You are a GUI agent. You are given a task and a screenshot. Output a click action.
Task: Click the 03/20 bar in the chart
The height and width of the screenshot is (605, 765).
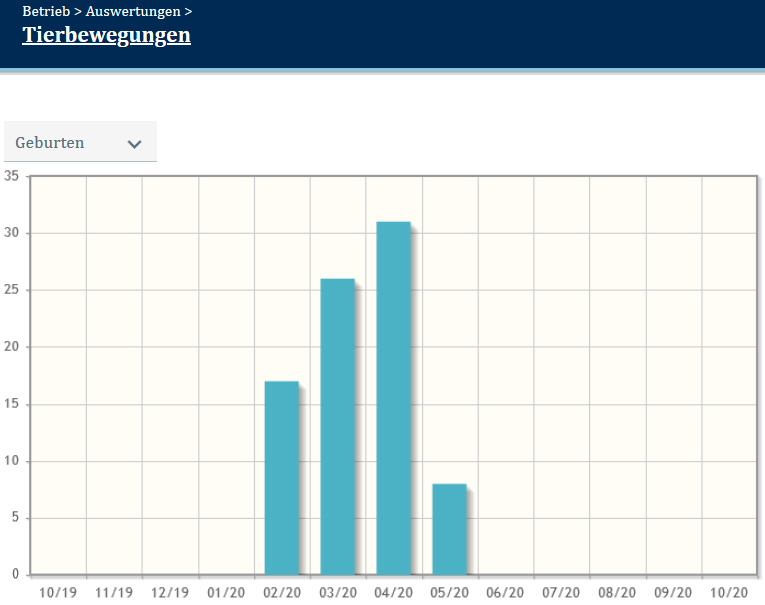(x=338, y=427)
